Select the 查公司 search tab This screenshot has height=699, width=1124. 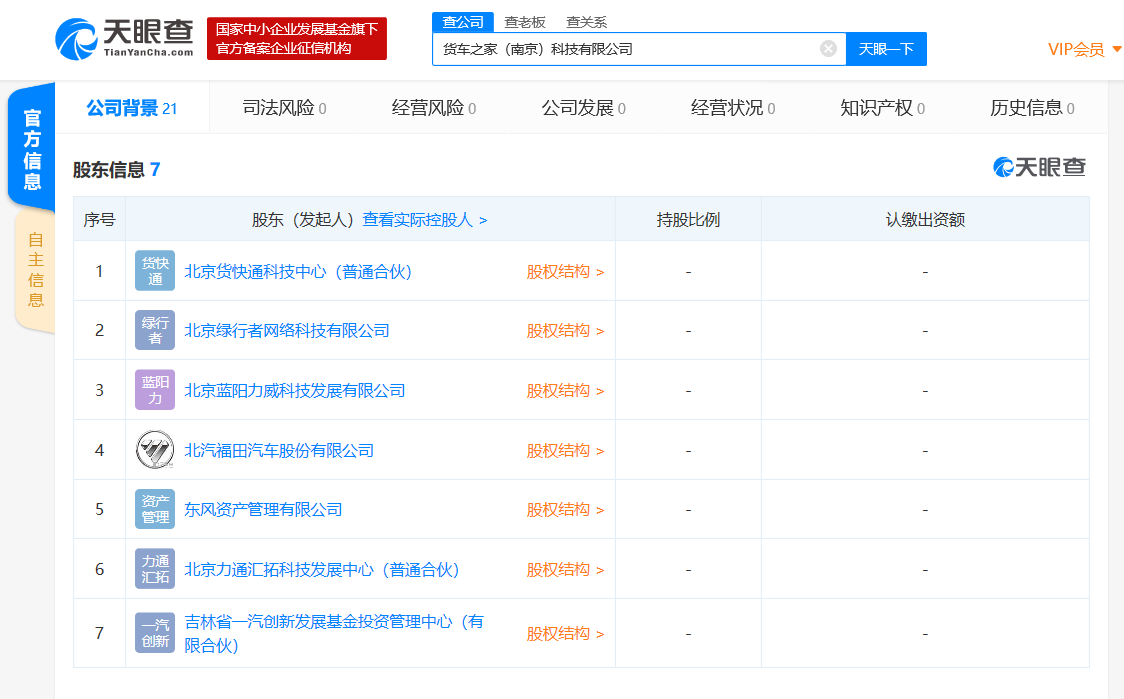click(x=462, y=22)
